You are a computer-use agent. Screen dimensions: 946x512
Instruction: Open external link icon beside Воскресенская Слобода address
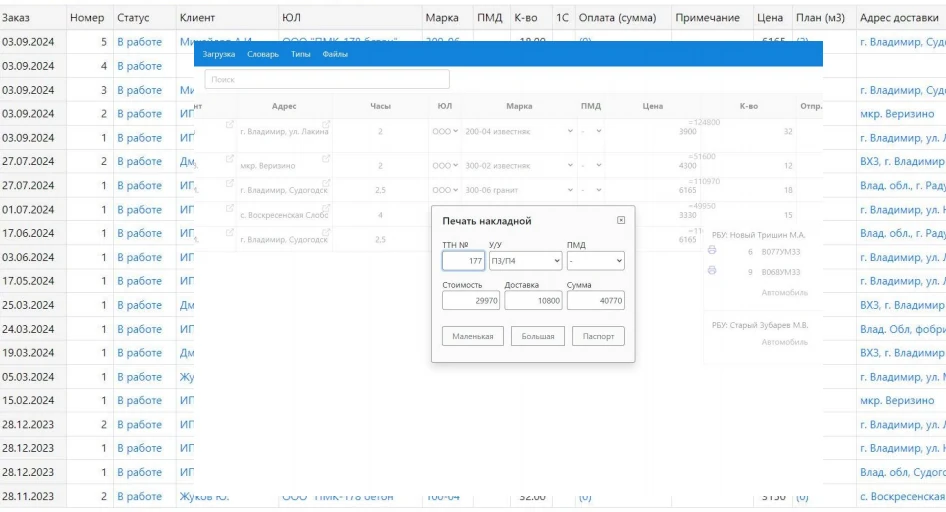pyautogui.click(x=326, y=209)
